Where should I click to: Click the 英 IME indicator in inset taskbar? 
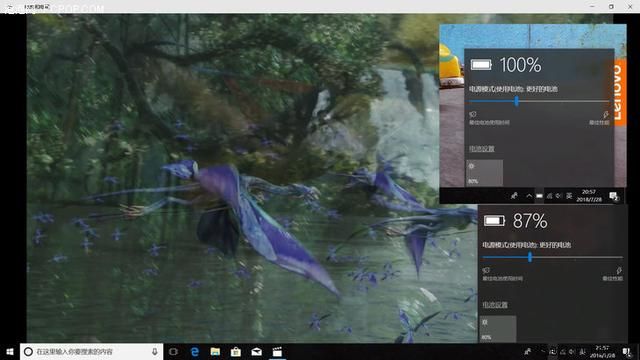(569, 196)
